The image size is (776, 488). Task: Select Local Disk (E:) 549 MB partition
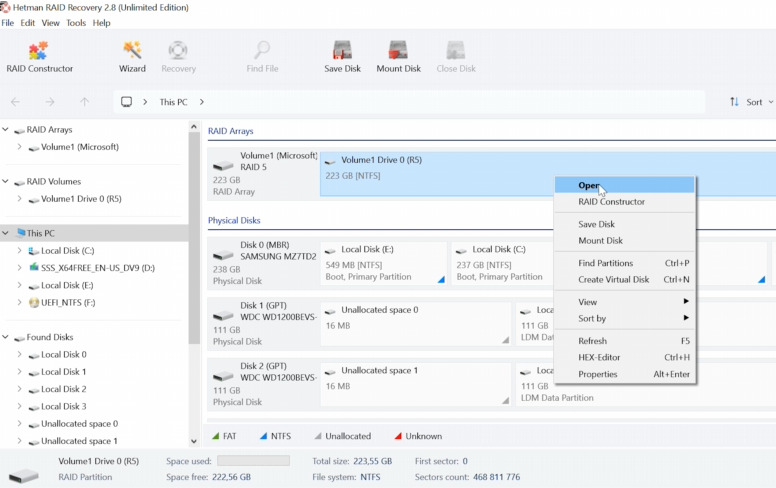(x=384, y=263)
